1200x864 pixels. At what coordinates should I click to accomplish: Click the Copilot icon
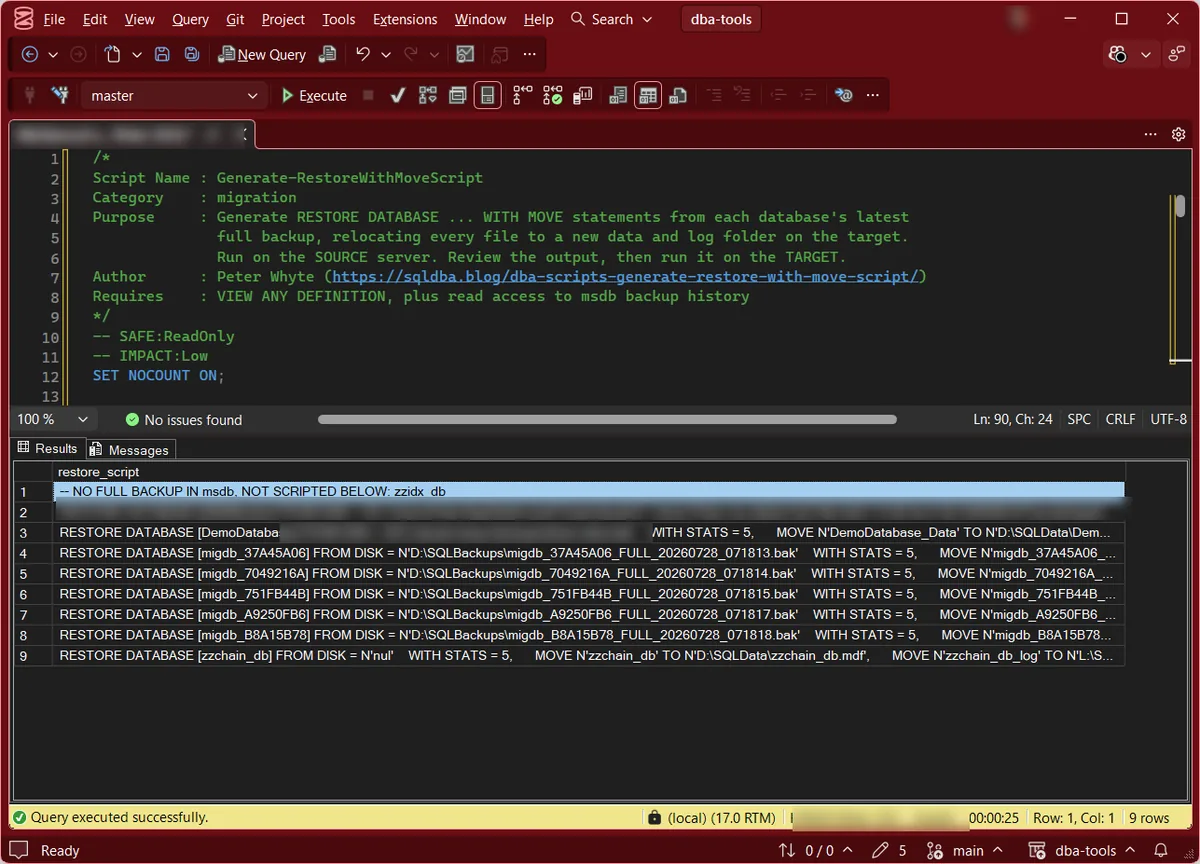[1118, 55]
